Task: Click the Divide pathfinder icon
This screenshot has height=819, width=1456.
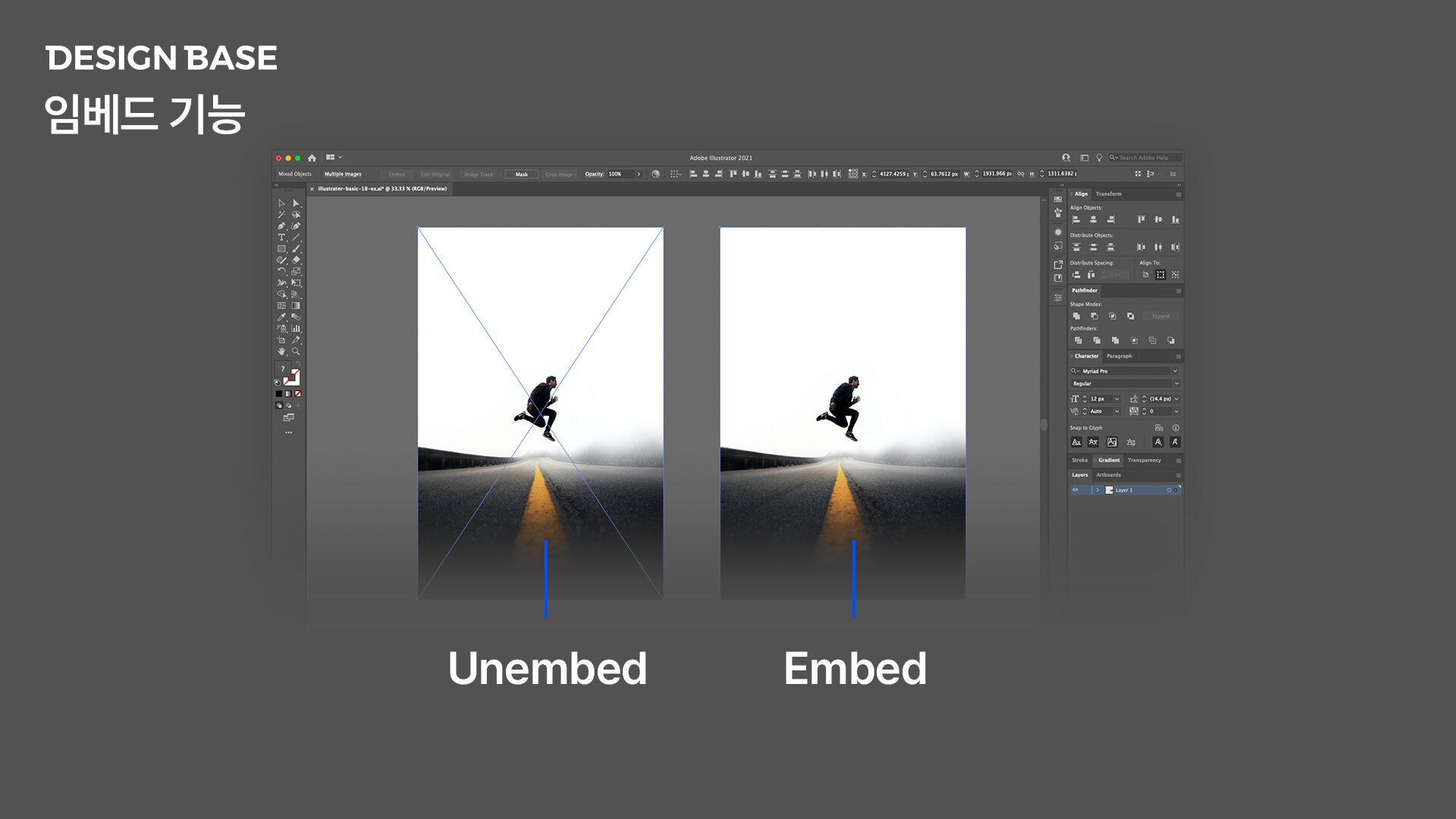Action: pos(1078,340)
